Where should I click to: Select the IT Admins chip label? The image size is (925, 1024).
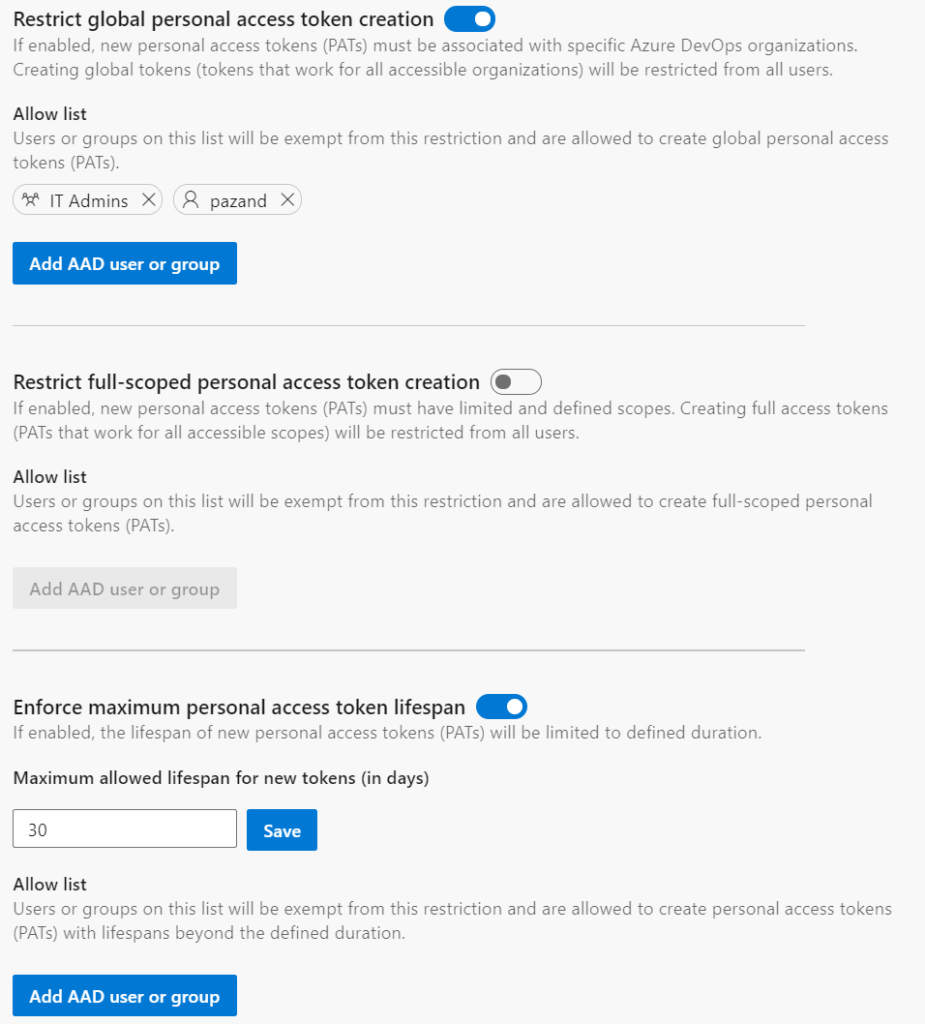(x=89, y=201)
